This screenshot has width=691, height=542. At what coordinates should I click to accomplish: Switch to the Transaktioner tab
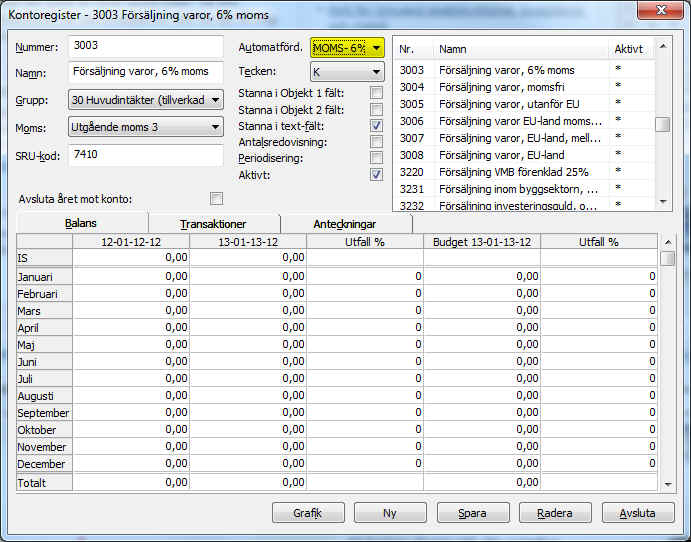point(213,224)
